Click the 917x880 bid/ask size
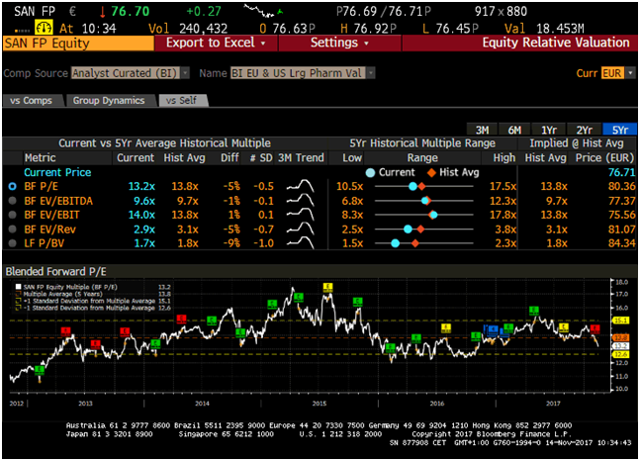This screenshot has height=461, width=640. [x=500, y=11]
